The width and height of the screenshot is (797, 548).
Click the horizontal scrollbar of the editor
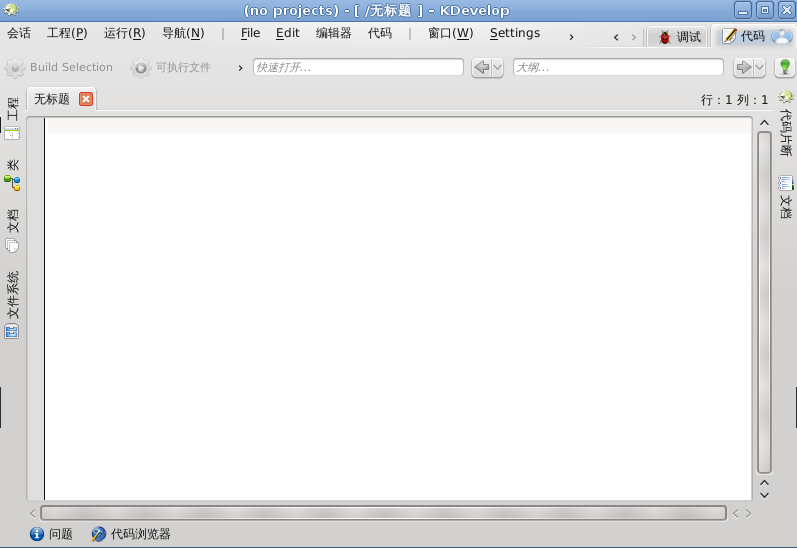pyautogui.click(x=383, y=513)
